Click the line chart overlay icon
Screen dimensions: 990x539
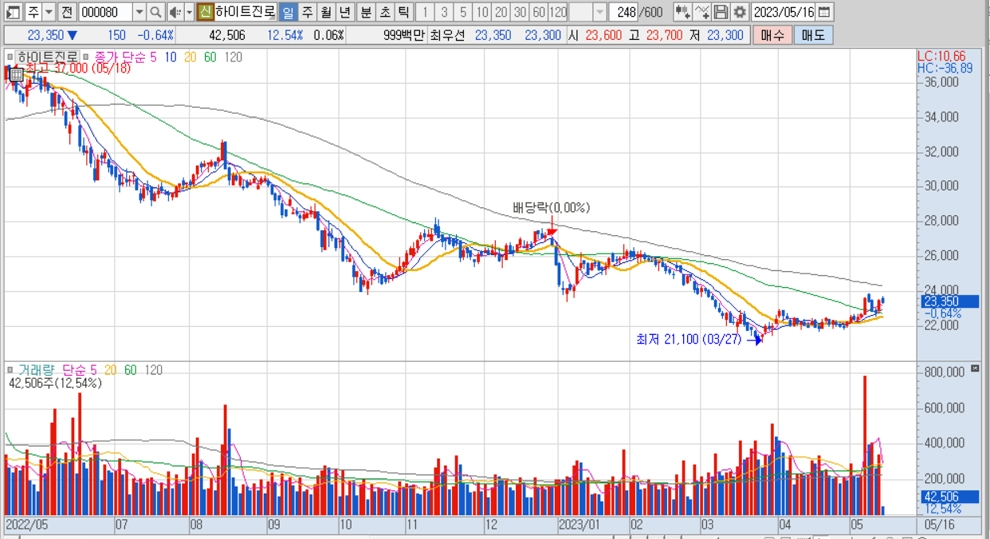click(702, 12)
